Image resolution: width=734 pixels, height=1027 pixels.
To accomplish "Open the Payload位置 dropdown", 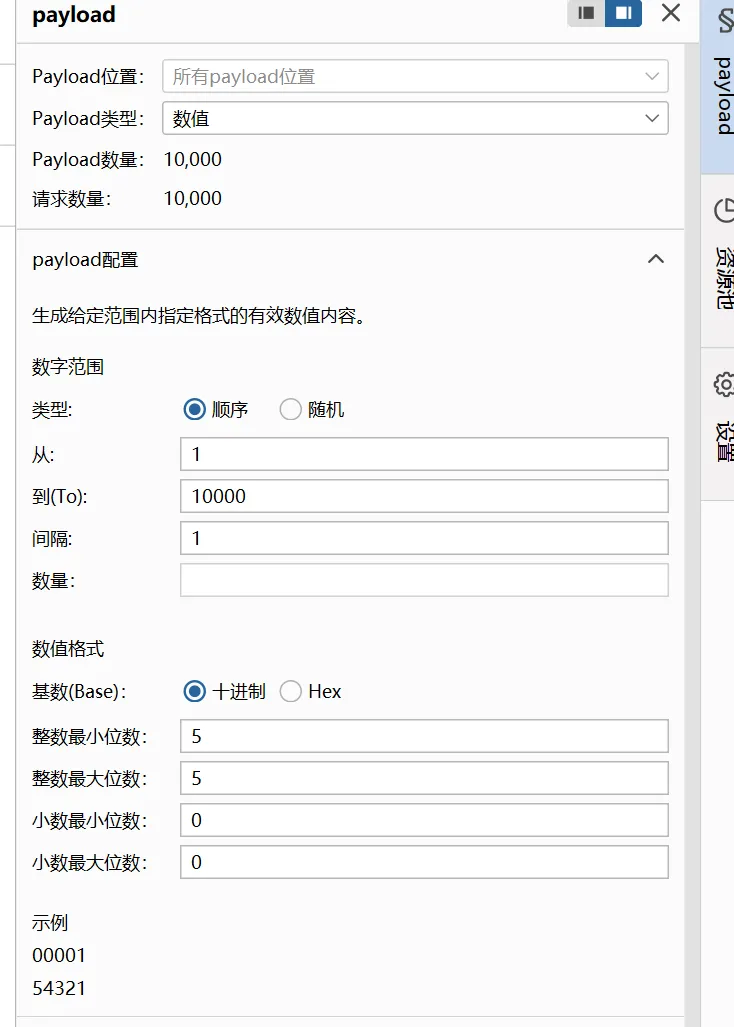I will pos(415,76).
